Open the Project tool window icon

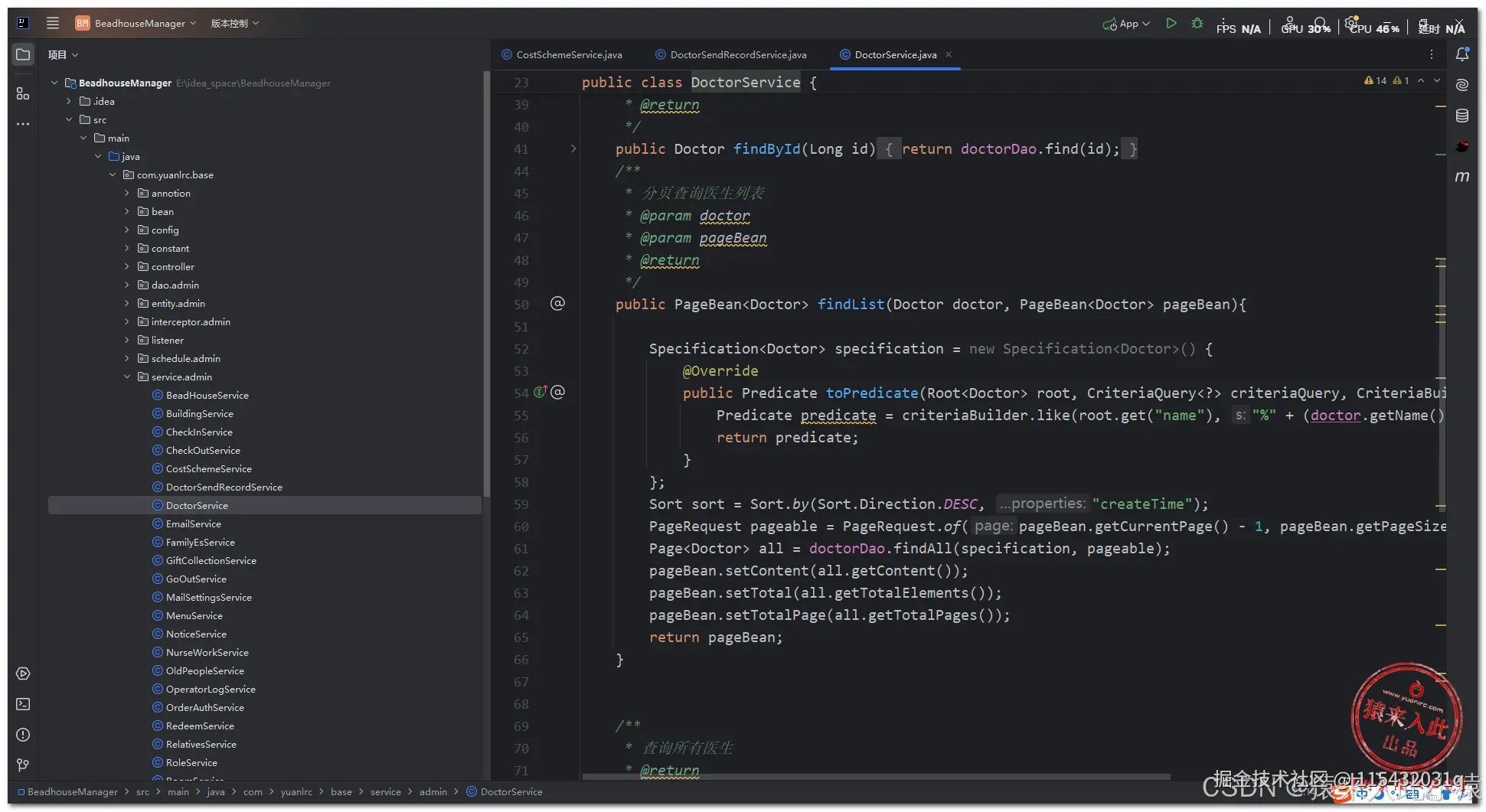23,54
